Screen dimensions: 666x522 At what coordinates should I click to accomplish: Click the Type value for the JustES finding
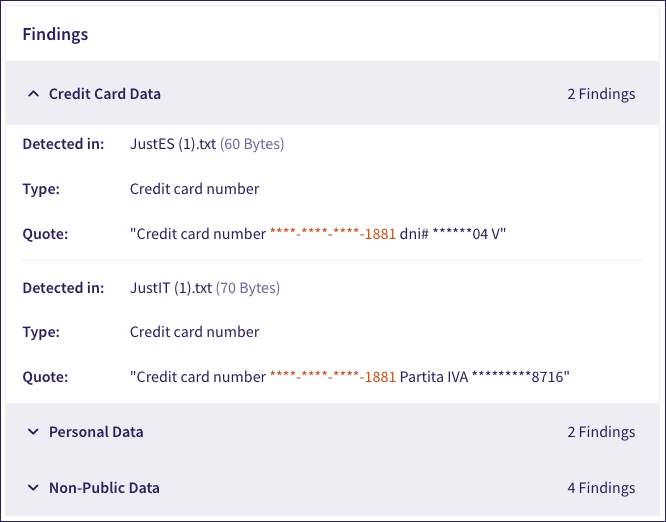[194, 189]
